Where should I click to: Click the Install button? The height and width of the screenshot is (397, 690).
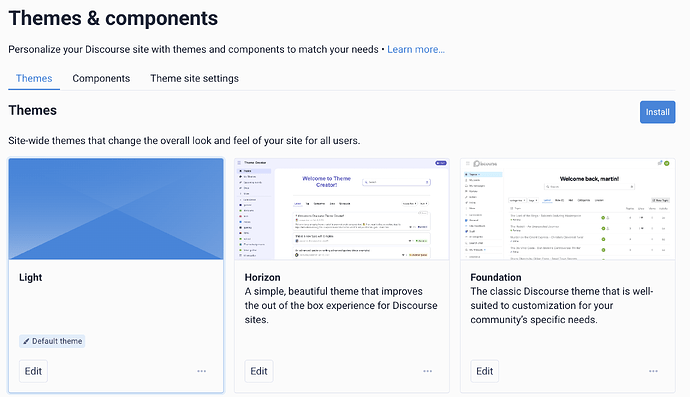(x=657, y=112)
